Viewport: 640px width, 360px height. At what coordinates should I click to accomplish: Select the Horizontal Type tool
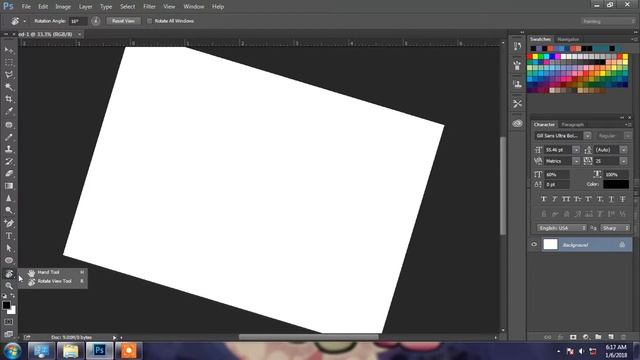[9, 236]
